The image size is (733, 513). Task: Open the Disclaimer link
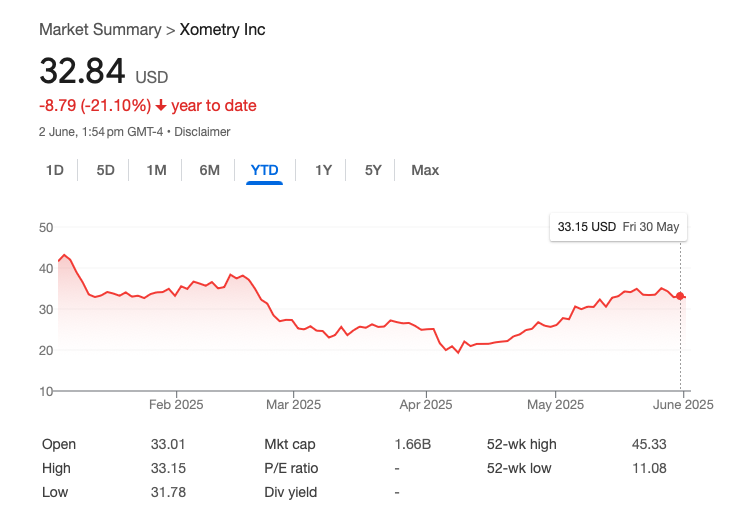[x=202, y=132]
